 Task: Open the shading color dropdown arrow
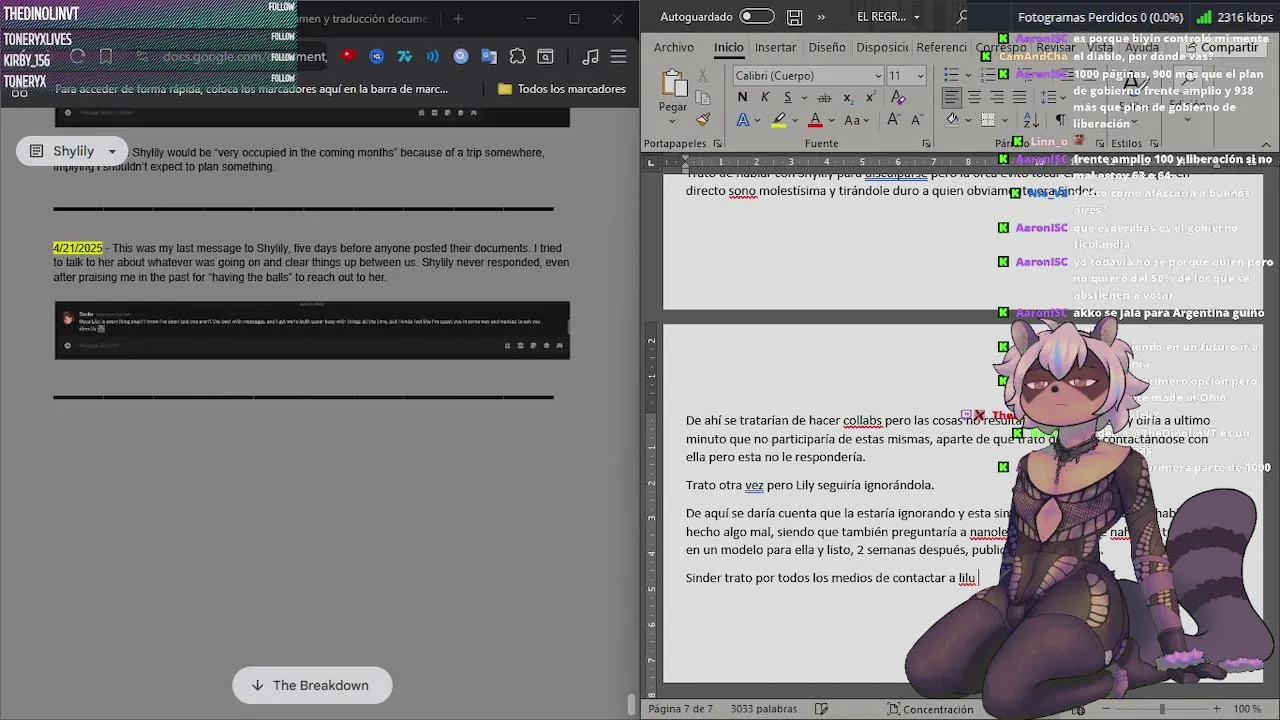coord(967,120)
